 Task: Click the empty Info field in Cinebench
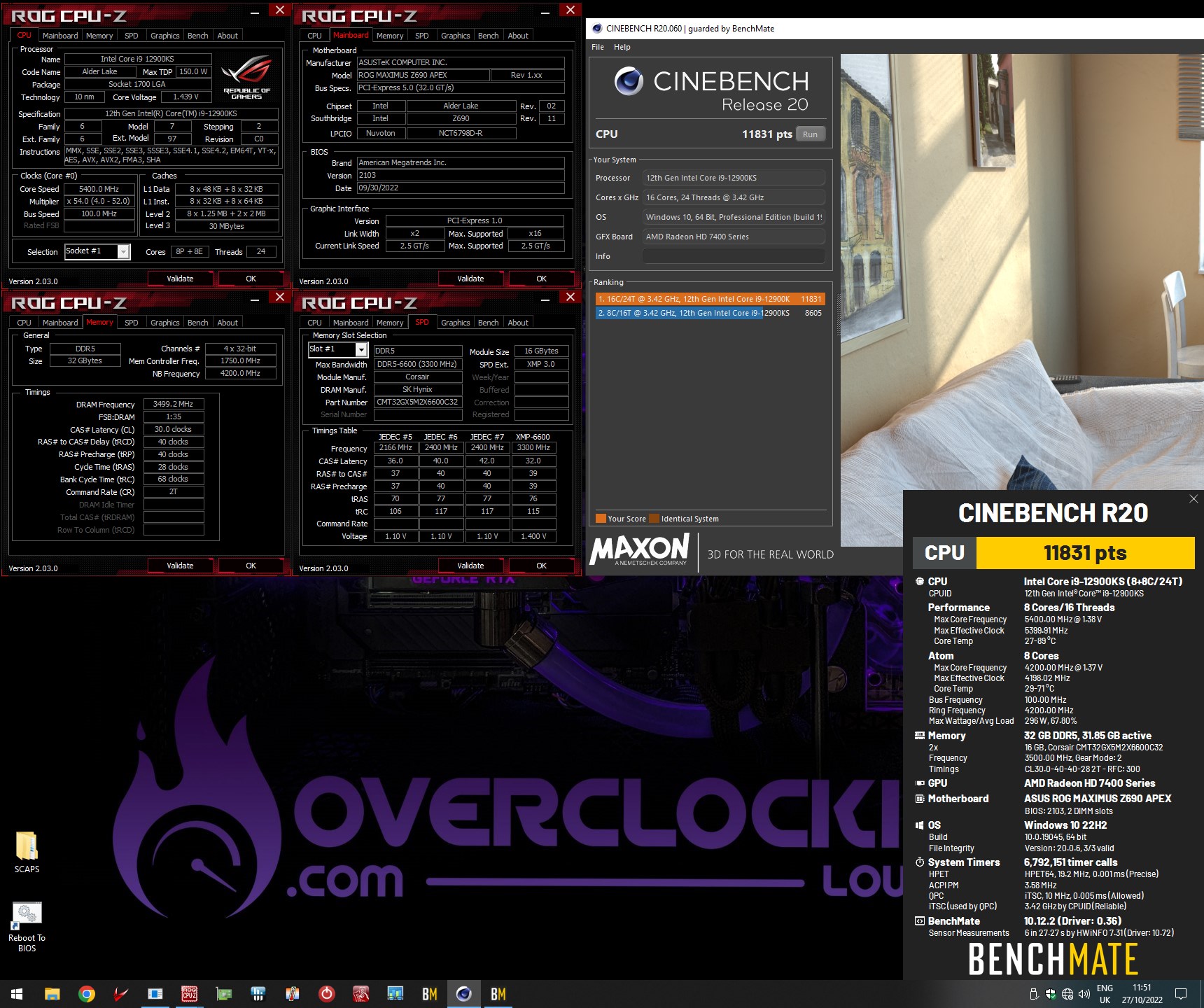[734, 256]
